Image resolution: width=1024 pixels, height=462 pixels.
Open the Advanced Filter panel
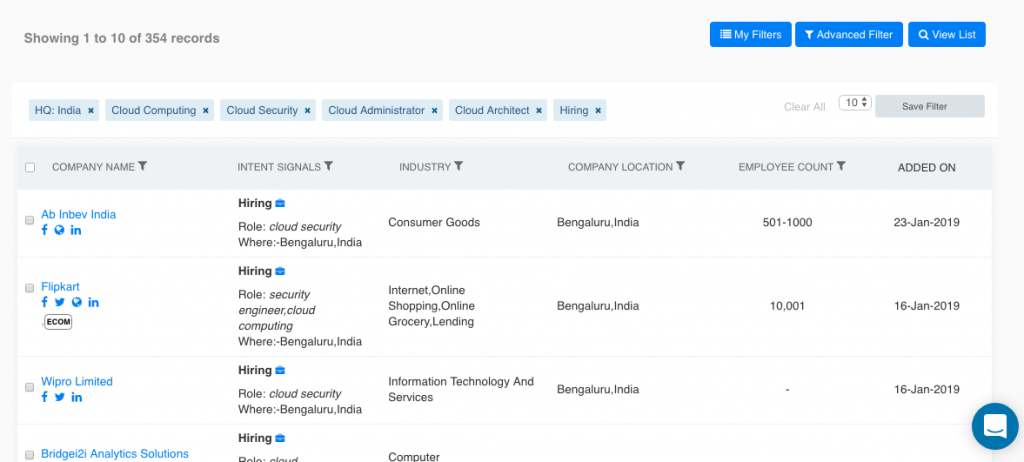848,35
